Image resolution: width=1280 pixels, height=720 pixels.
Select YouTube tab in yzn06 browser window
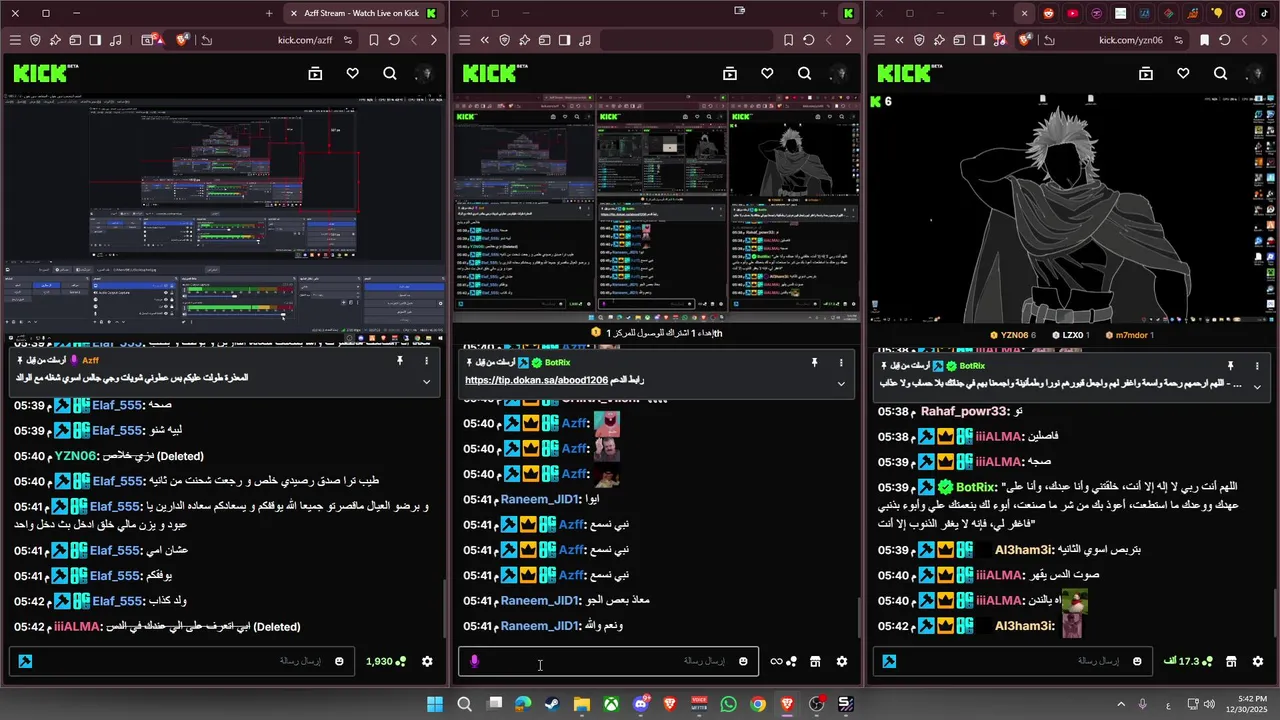tap(1072, 13)
